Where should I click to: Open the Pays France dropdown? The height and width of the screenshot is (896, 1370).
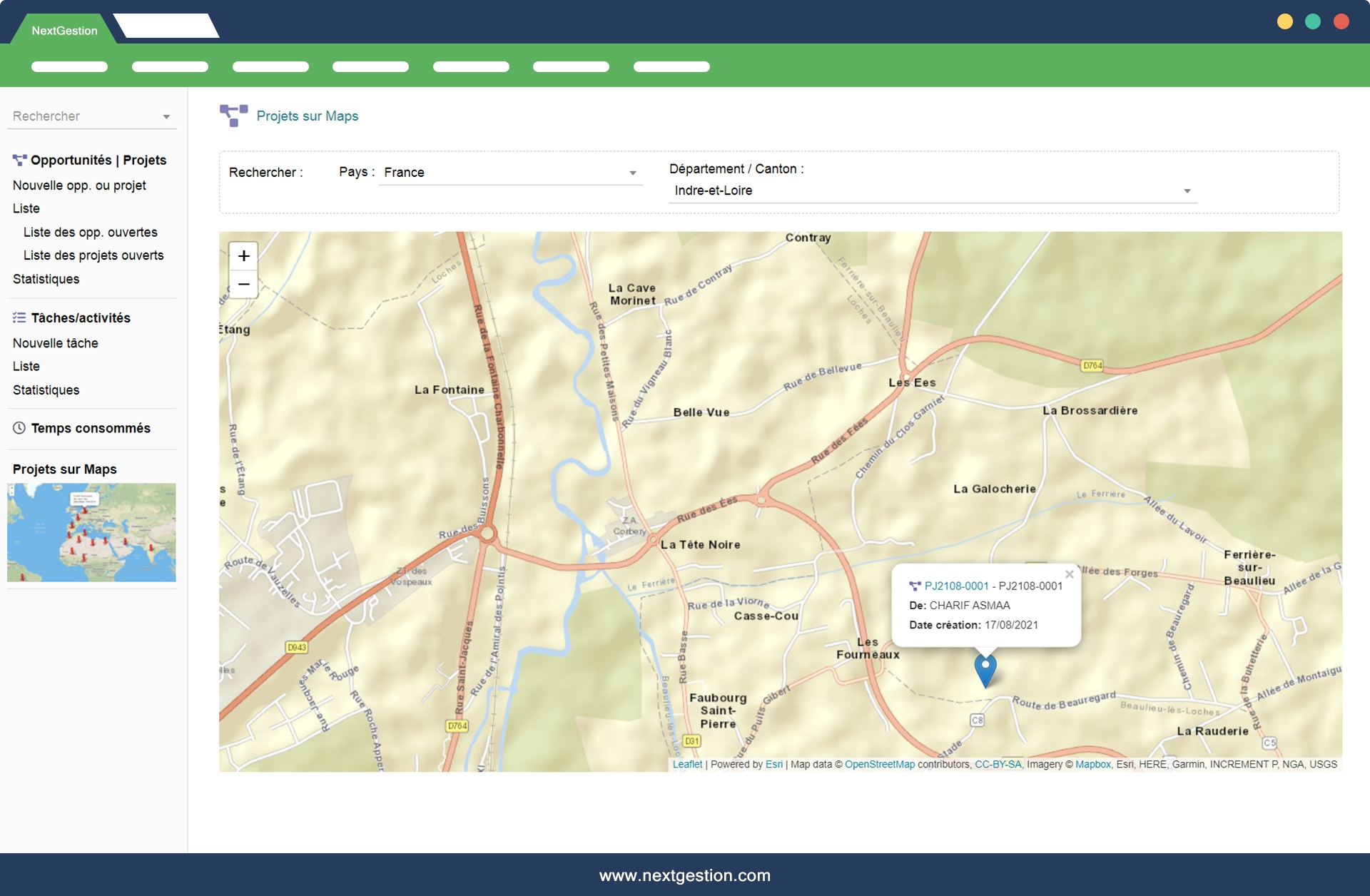(510, 173)
